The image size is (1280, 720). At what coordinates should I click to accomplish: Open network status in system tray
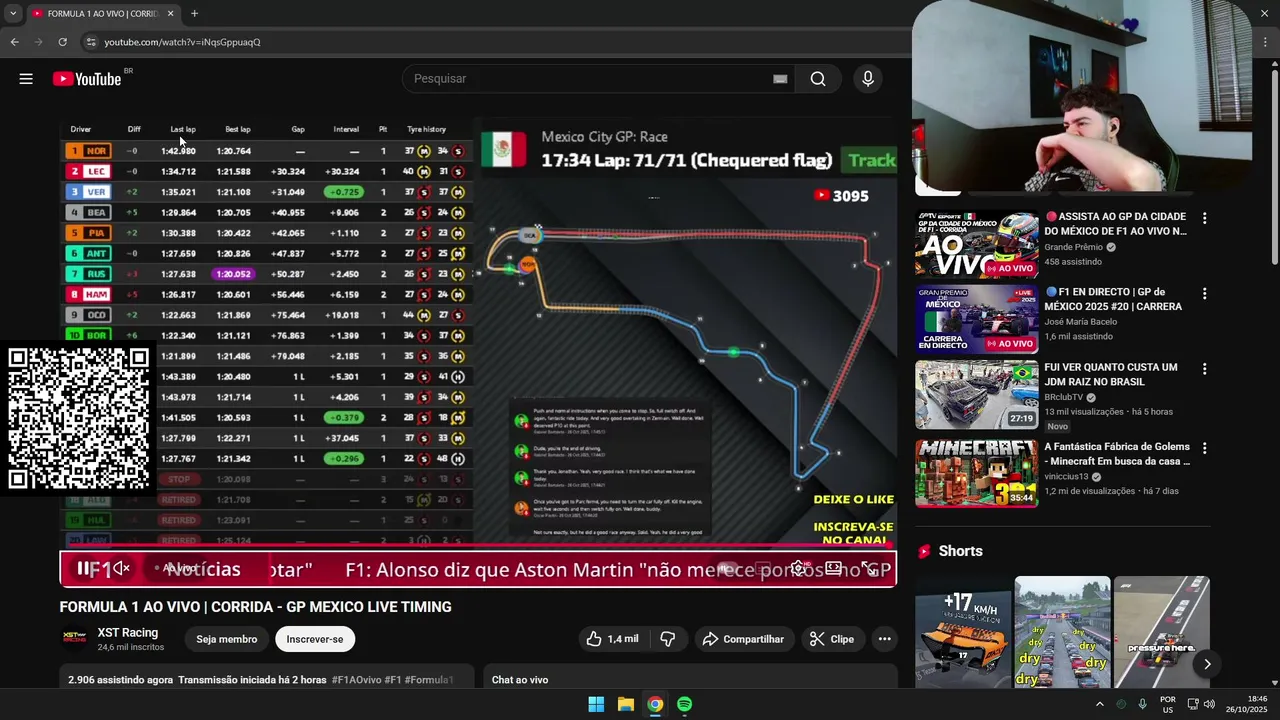(x=1192, y=704)
